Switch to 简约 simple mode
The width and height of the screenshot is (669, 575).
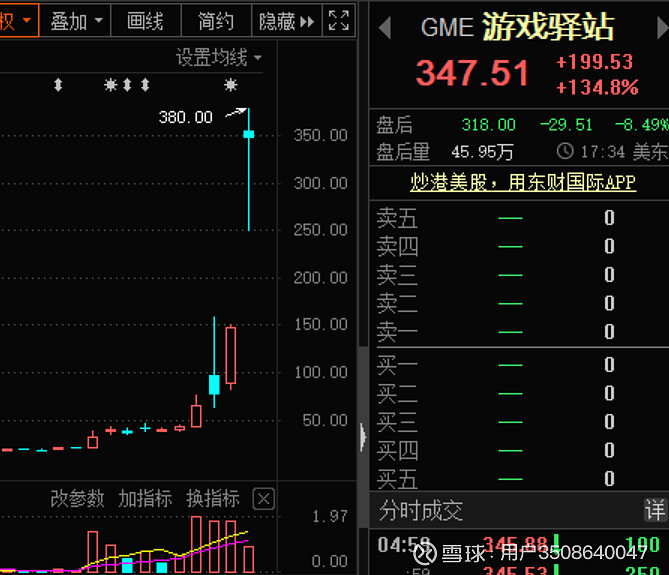tap(216, 20)
